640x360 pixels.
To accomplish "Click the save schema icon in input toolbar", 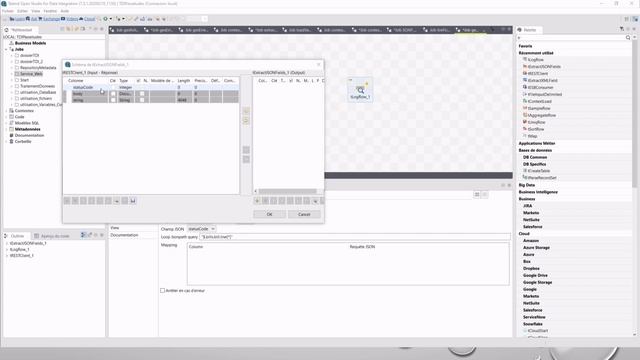I will pyautogui.click(x=133, y=201).
